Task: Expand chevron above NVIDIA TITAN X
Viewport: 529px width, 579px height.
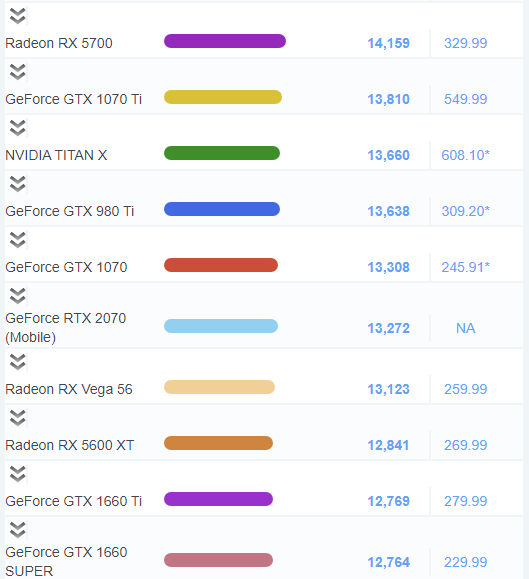Action: click(17, 128)
